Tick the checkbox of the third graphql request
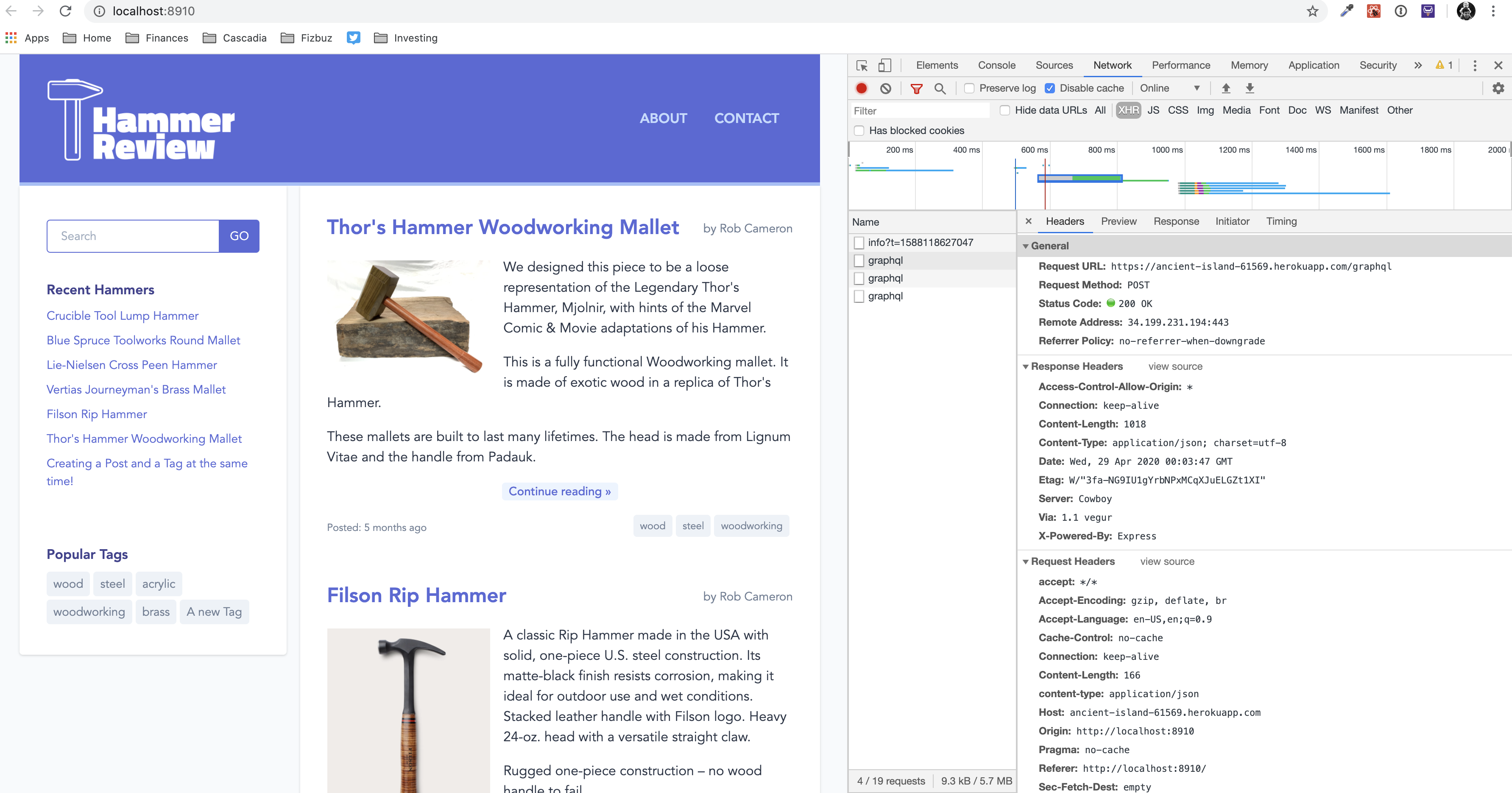1512x793 pixels. (x=859, y=296)
